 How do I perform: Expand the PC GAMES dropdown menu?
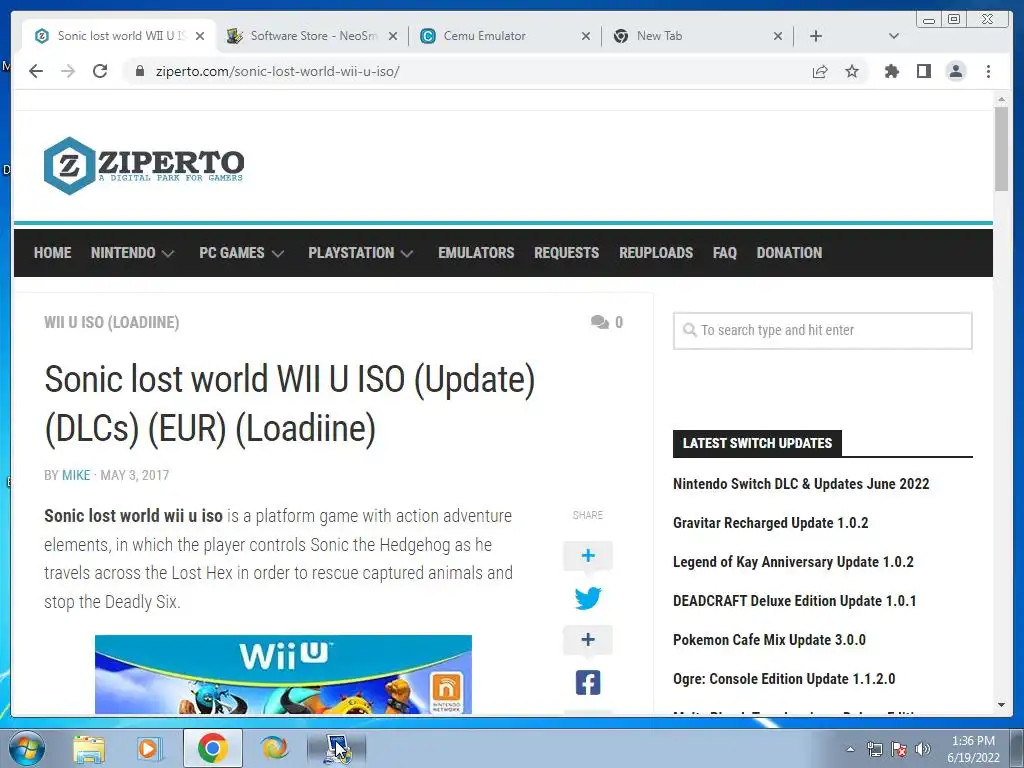tap(241, 253)
